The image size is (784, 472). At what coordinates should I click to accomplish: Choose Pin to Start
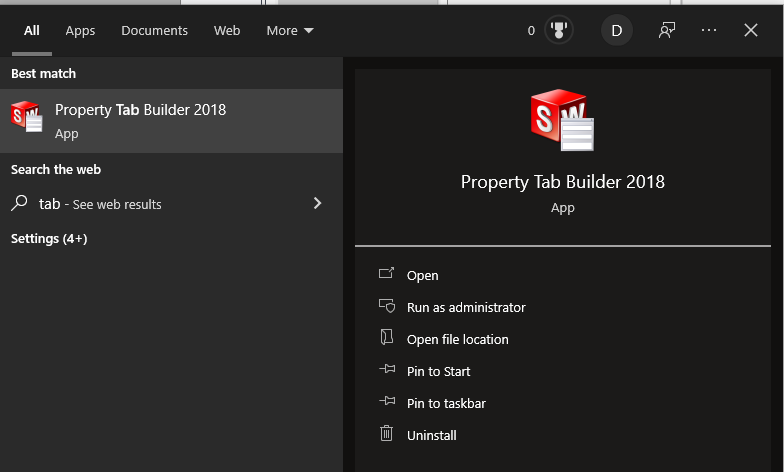tap(438, 372)
